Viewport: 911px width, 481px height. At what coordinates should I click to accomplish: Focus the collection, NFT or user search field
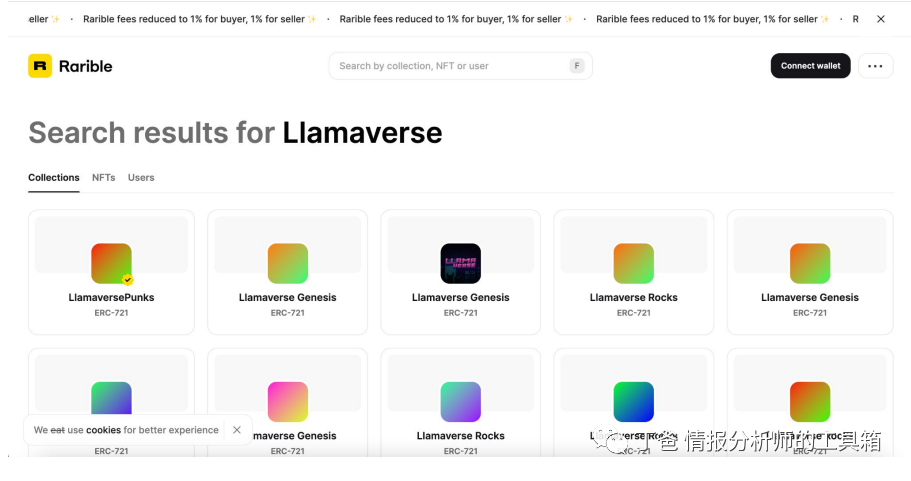coord(461,66)
